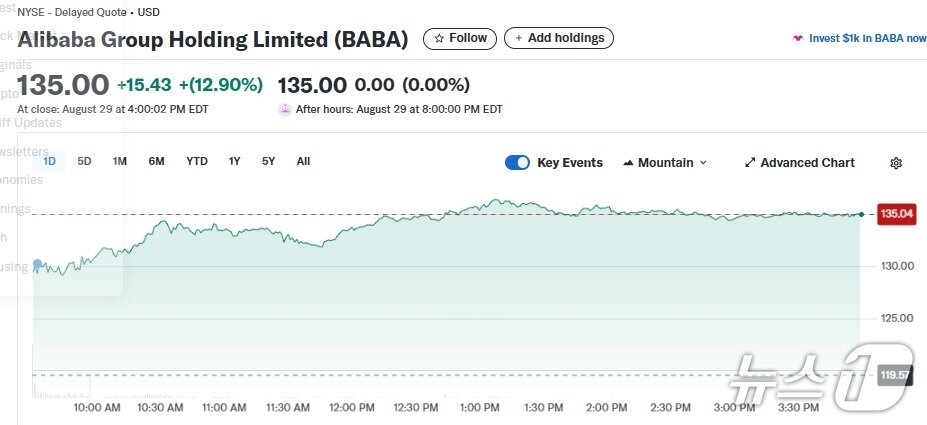Select the 1D time range tab
This screenshot has width=927, height=425.
49,161
